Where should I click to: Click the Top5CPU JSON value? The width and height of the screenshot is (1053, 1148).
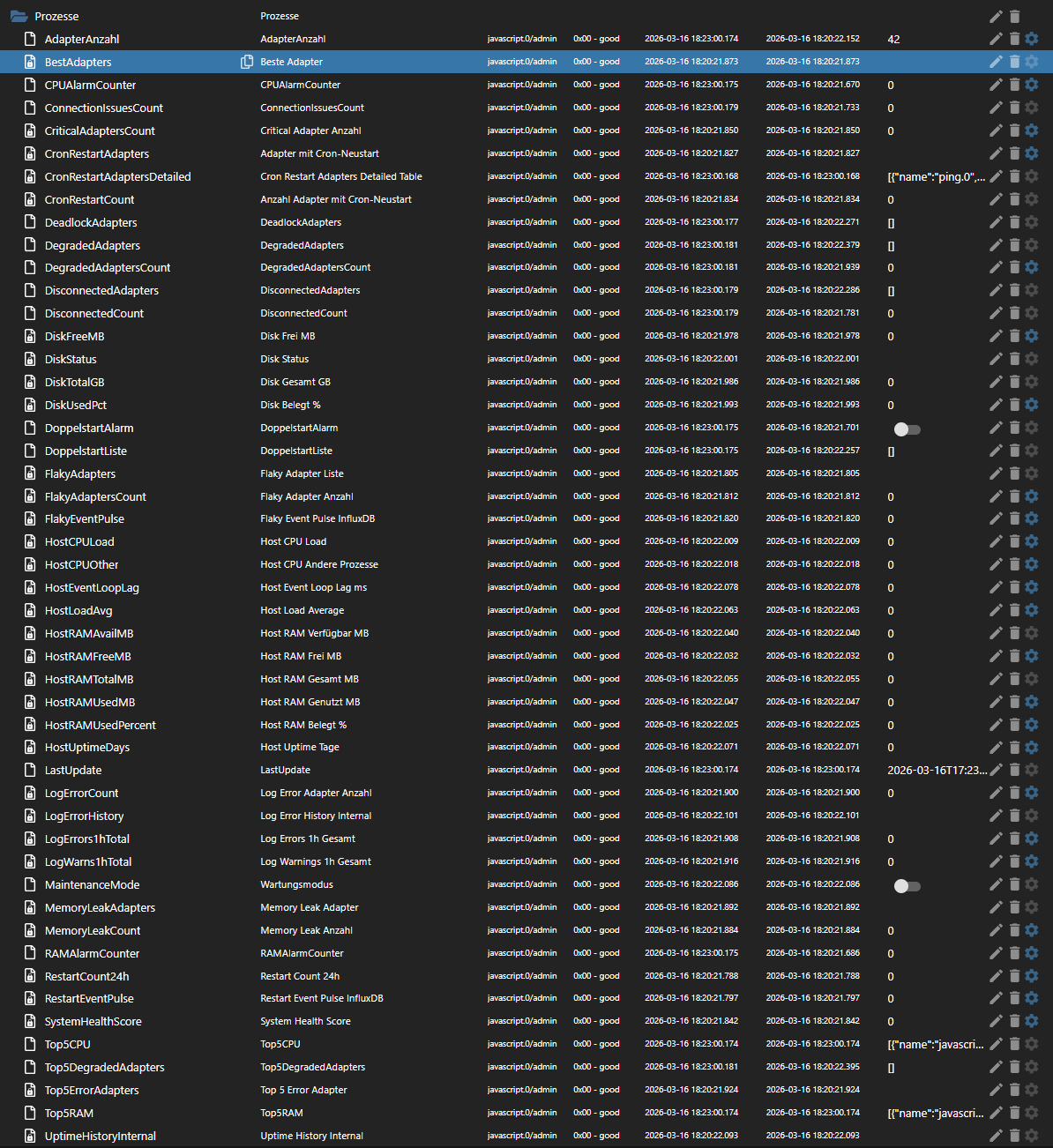936,1045
